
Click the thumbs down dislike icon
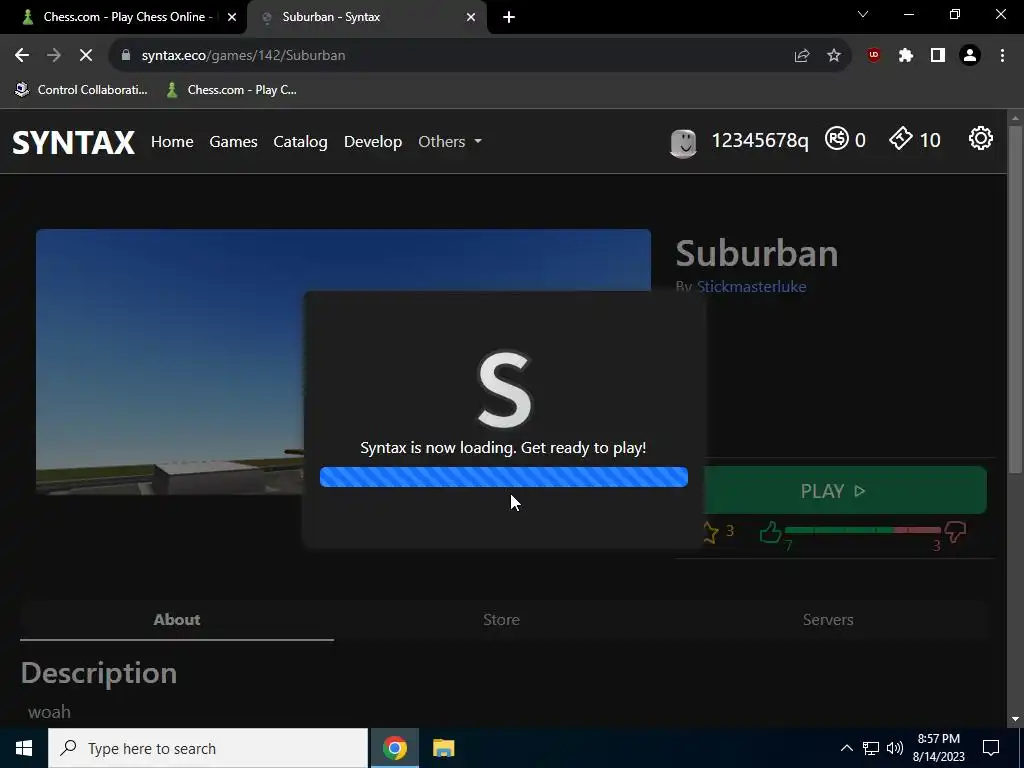[955, 532]
